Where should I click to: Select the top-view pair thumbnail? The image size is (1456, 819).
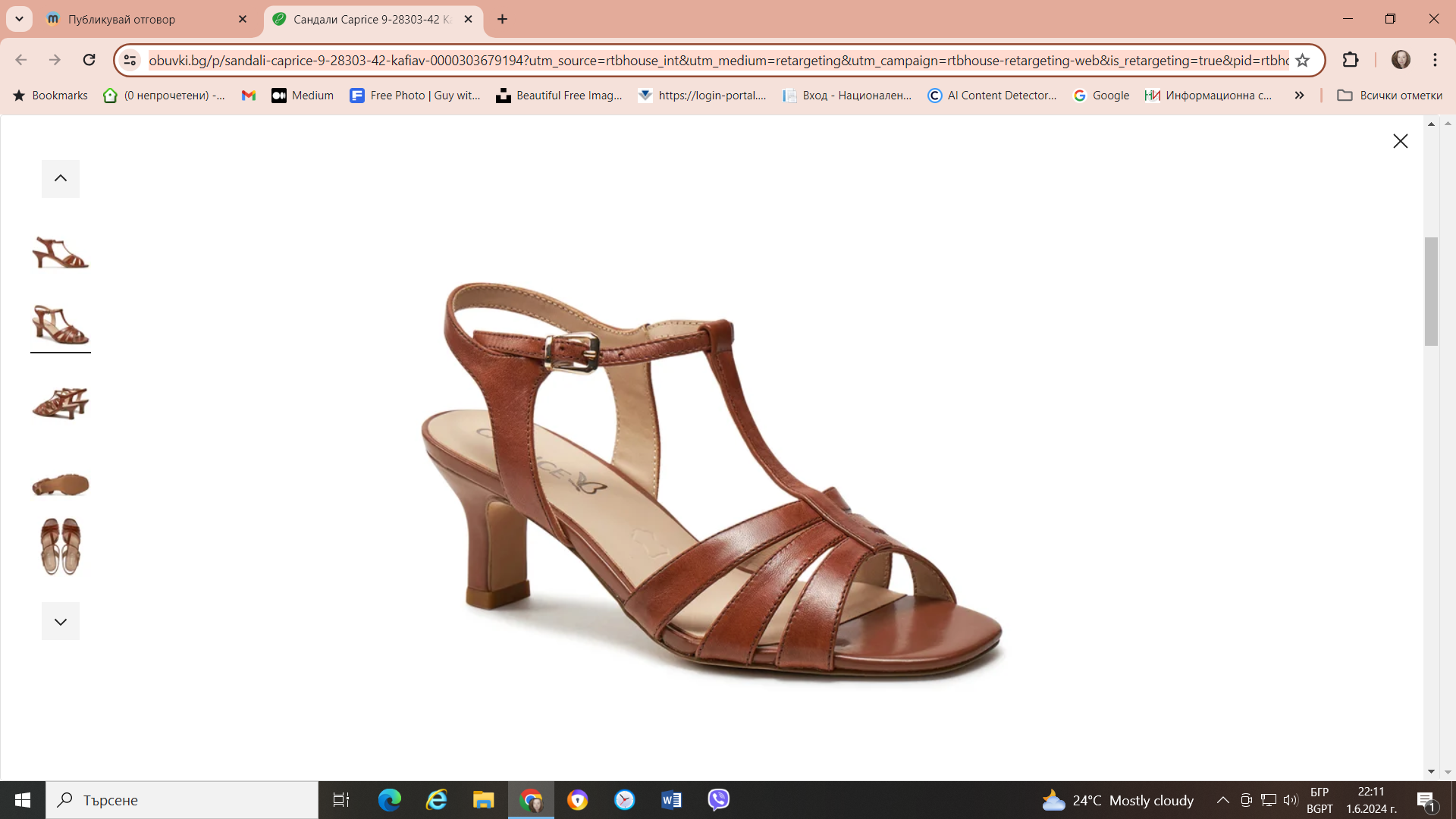(x=61, y=546)
